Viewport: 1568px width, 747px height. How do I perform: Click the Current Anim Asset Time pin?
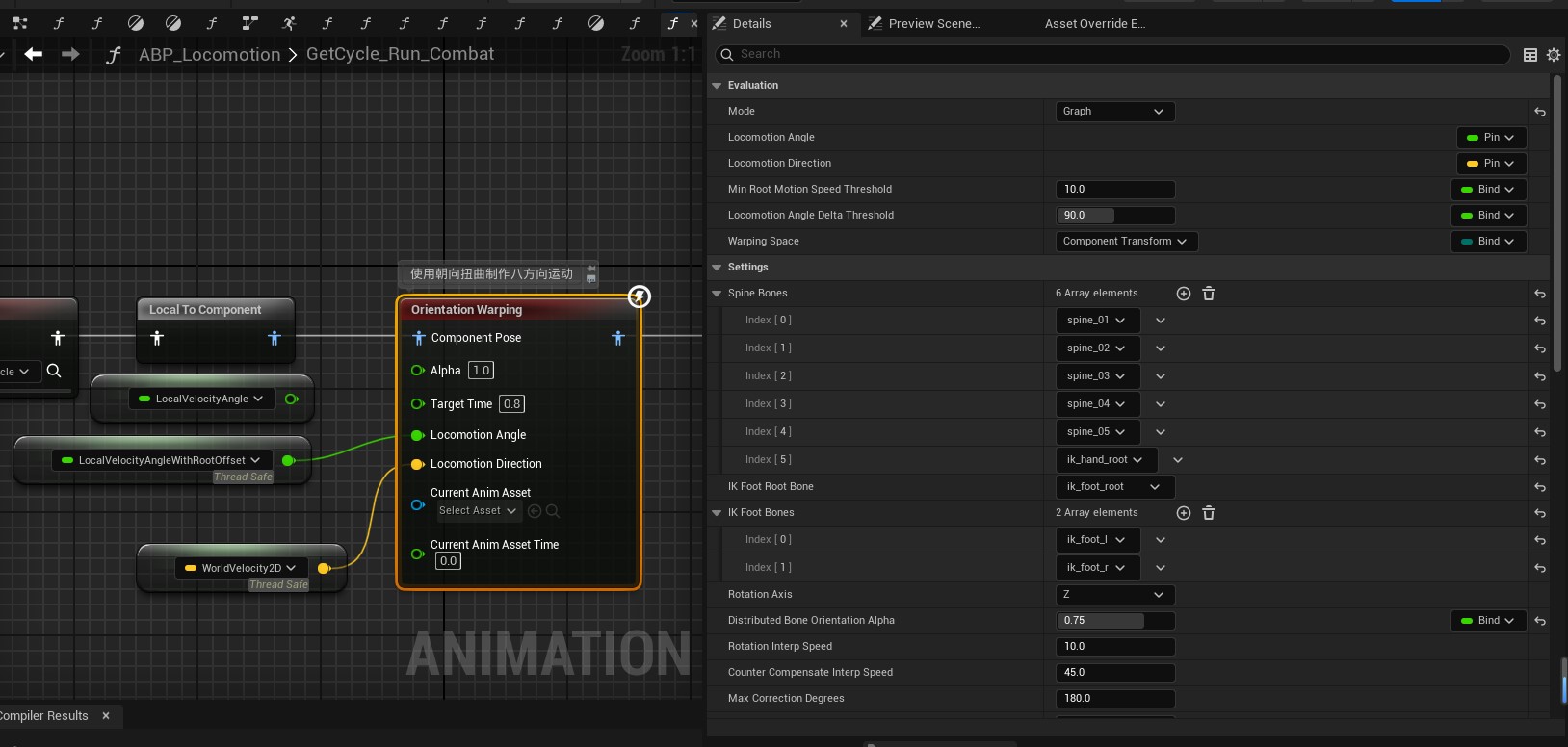[418, 554]
